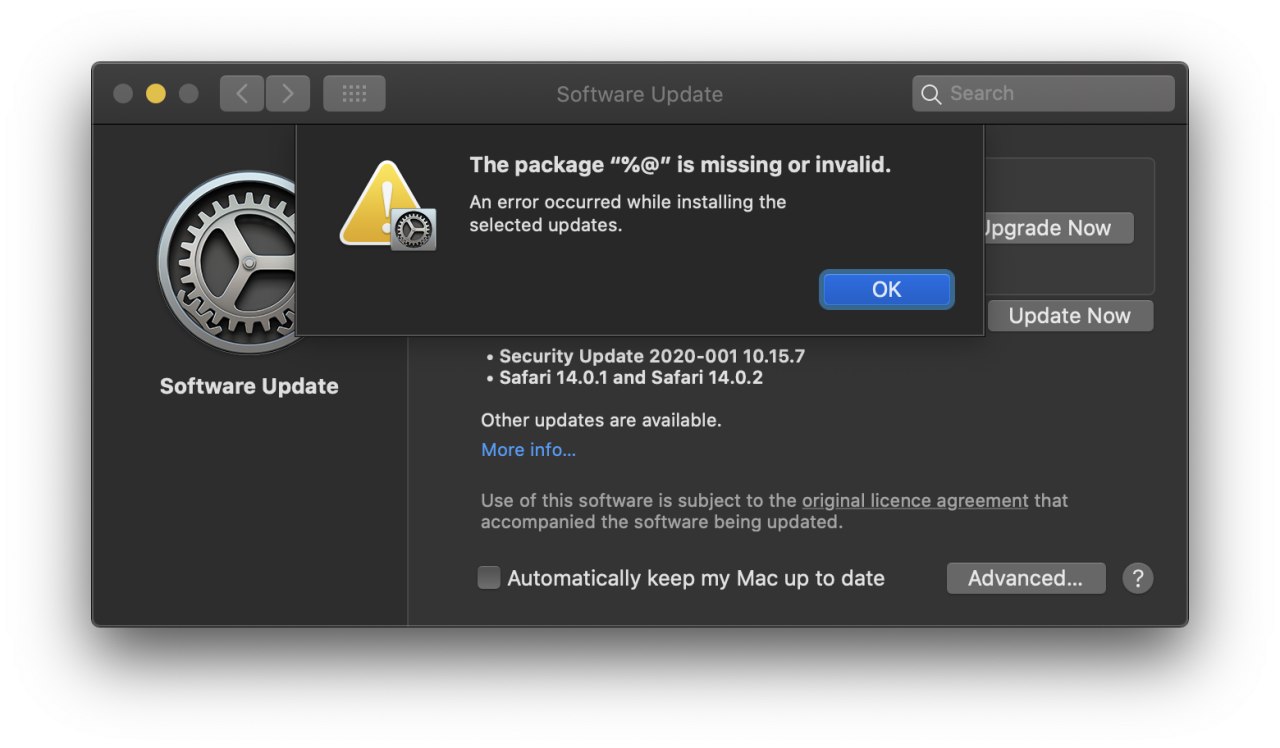
Task: Show all preferences using the grid icon
Action: tap(354, 94)
